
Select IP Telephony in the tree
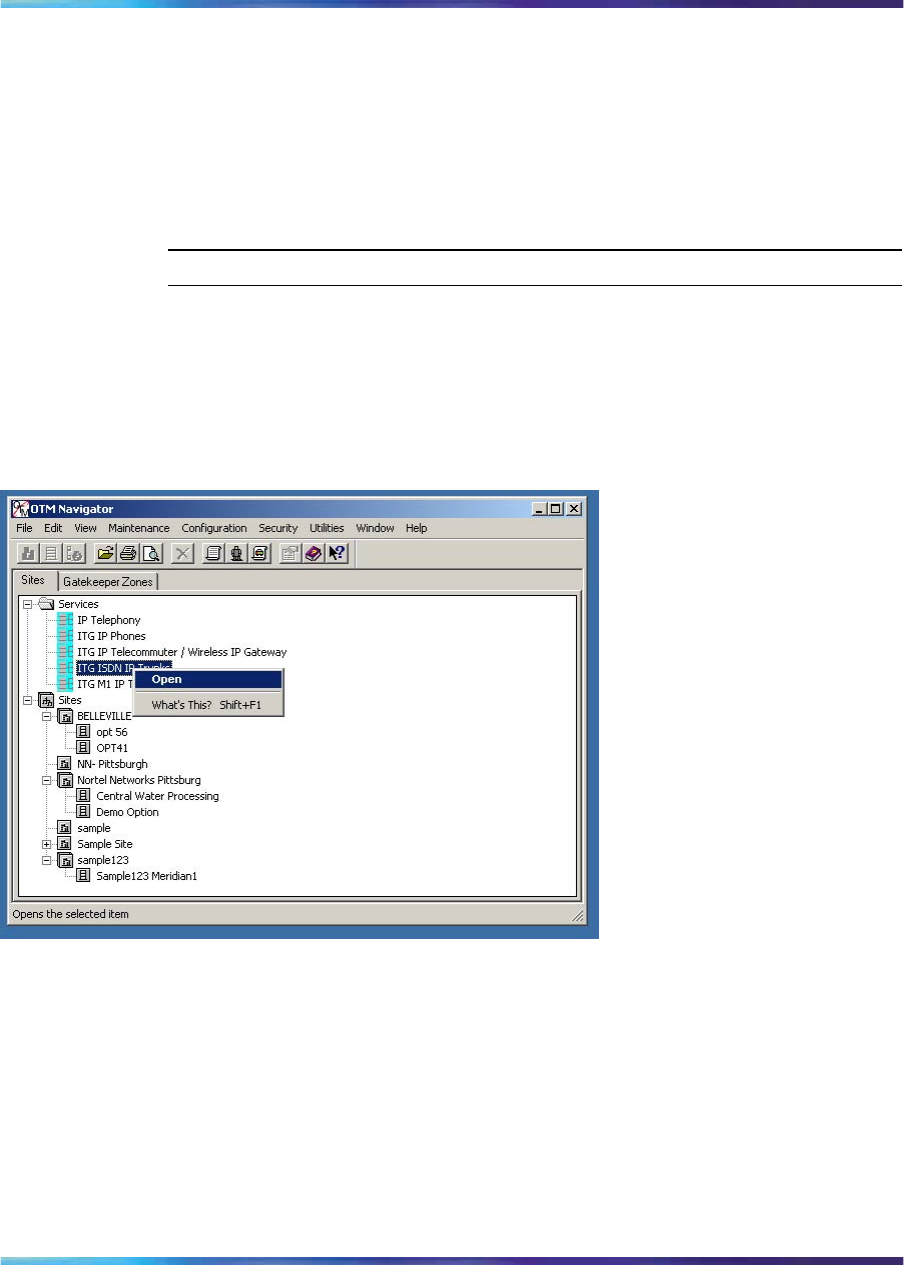(109, 620)
